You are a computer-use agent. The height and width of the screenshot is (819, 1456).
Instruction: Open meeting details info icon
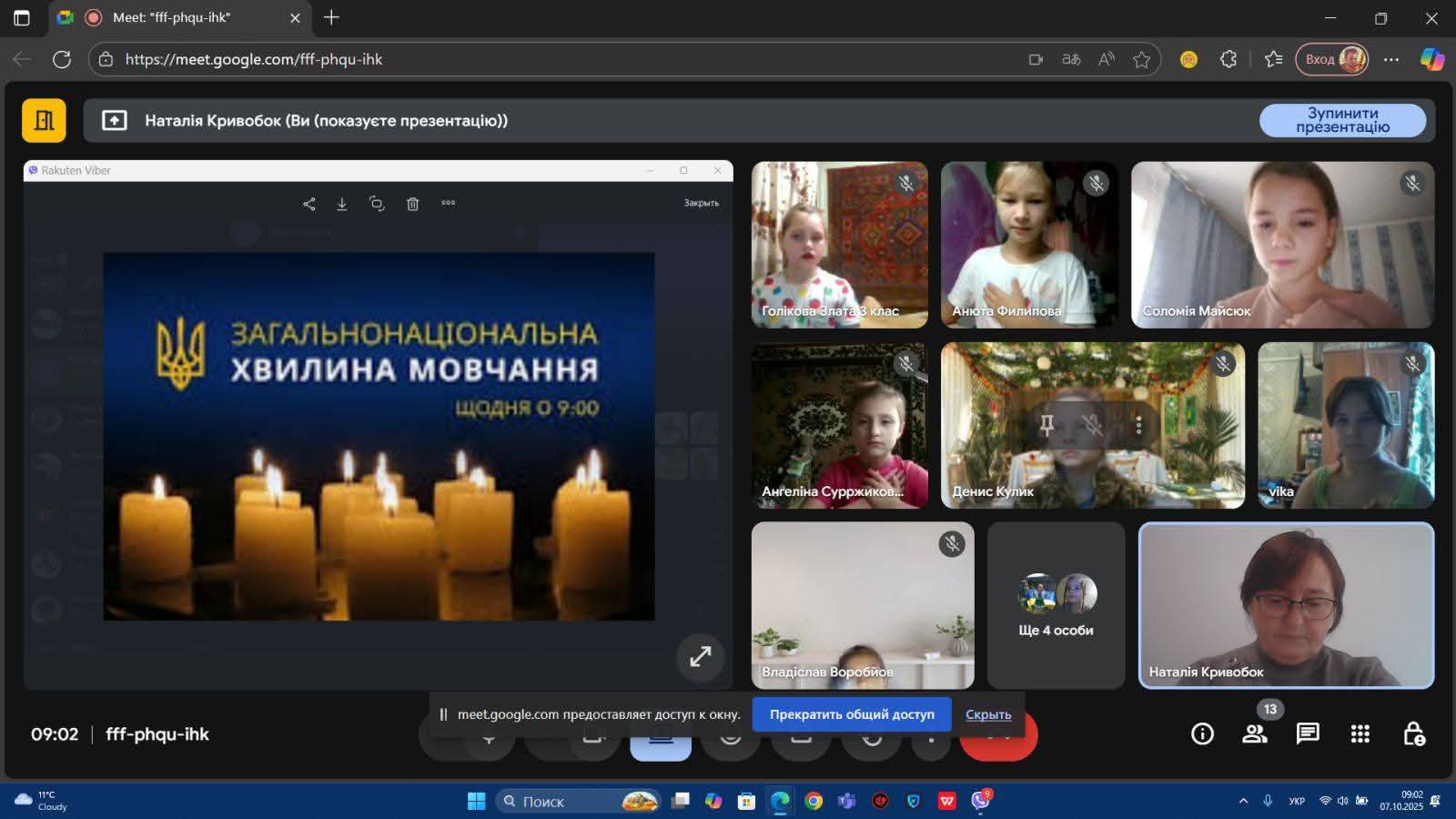[1202, 733]
